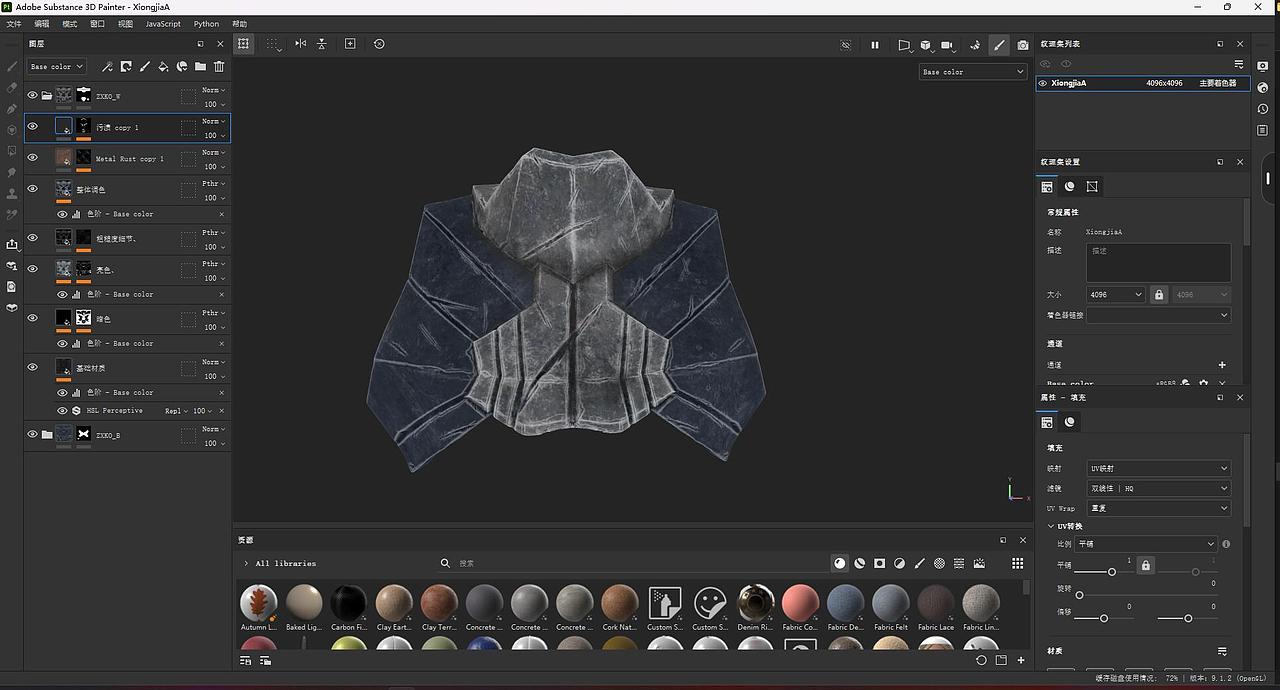Open UV Wrap 重复 dropdown
The image size is (1280, 690).
click(1159, 508)
